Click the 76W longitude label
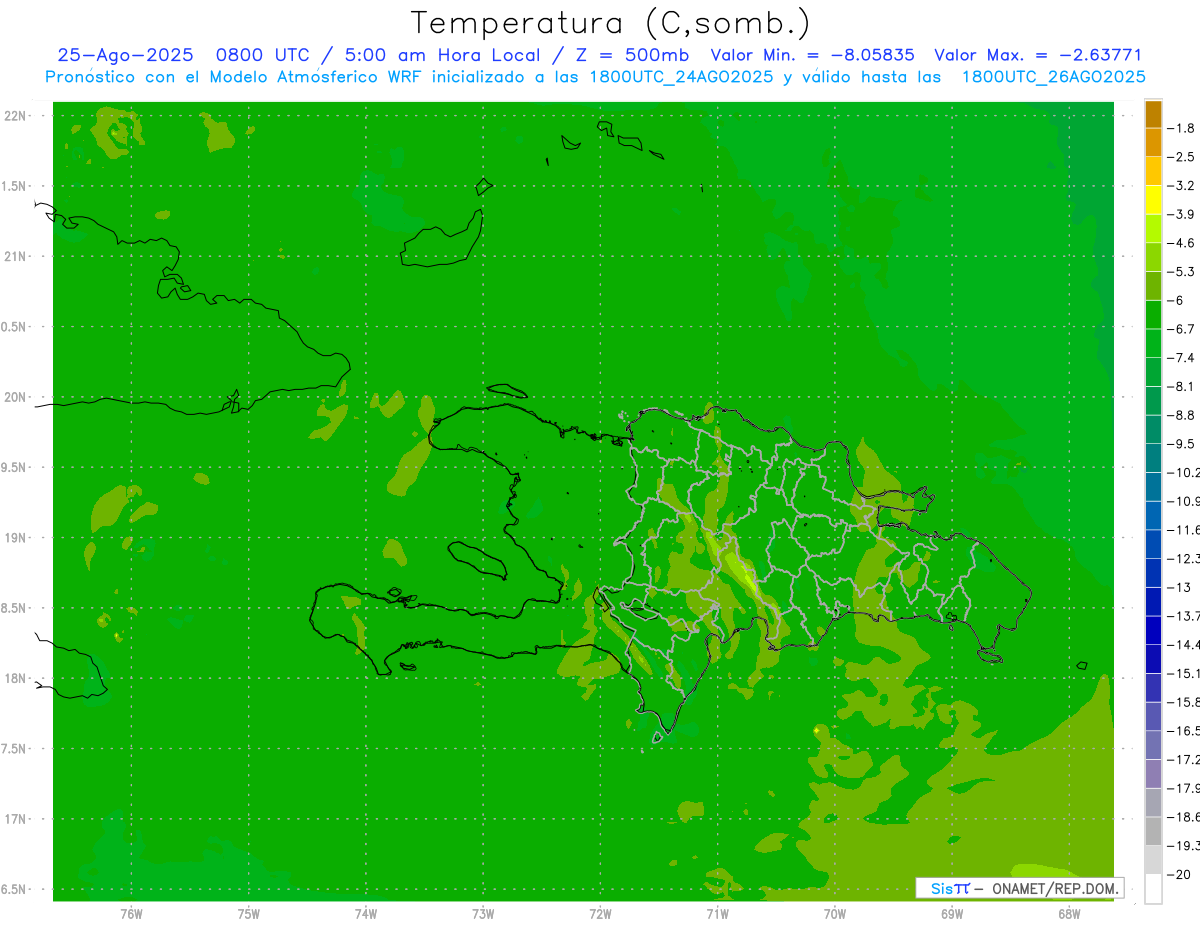The image size is (1200, 927). point(131,914)
